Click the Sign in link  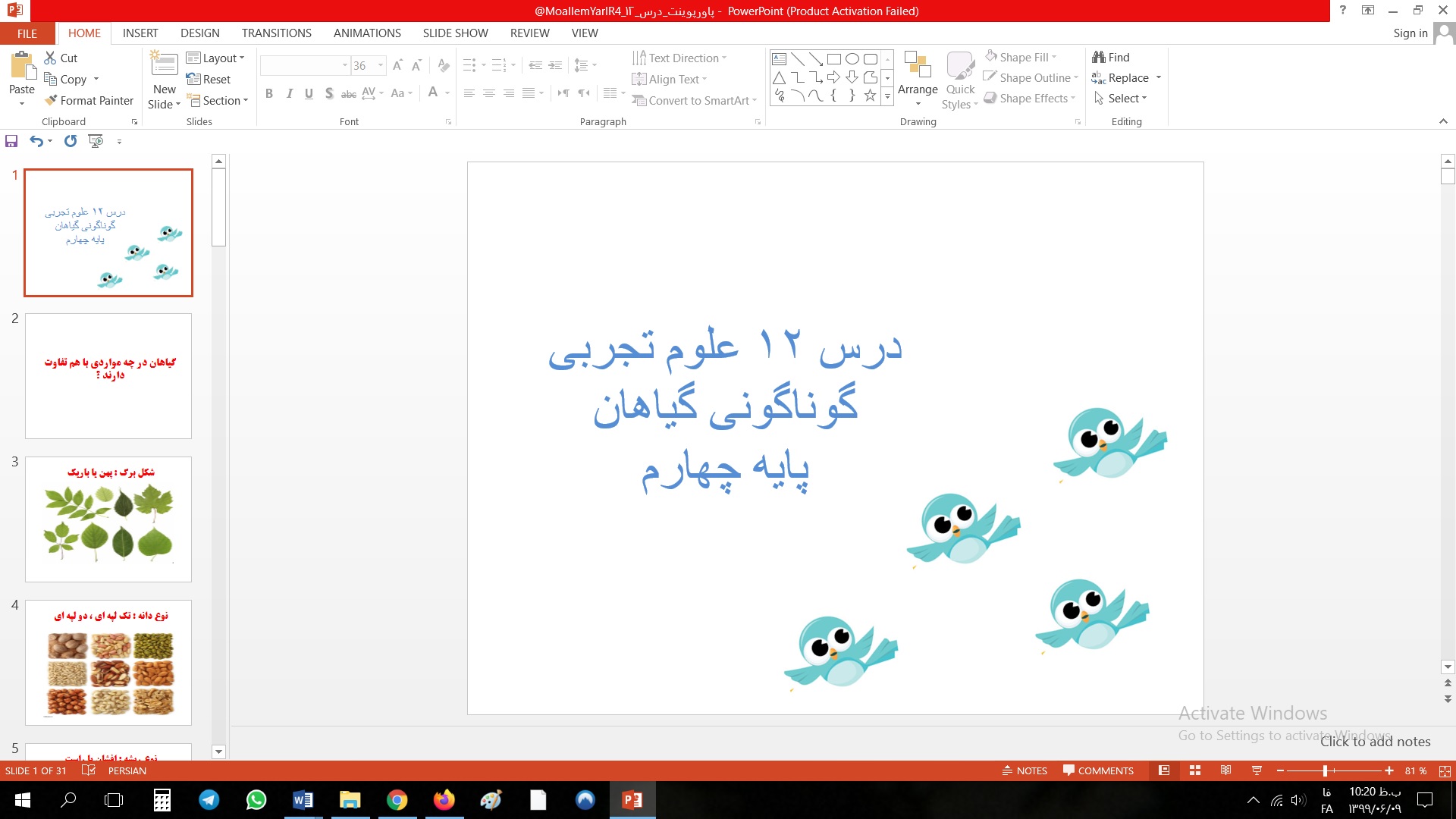(1410, 33)
